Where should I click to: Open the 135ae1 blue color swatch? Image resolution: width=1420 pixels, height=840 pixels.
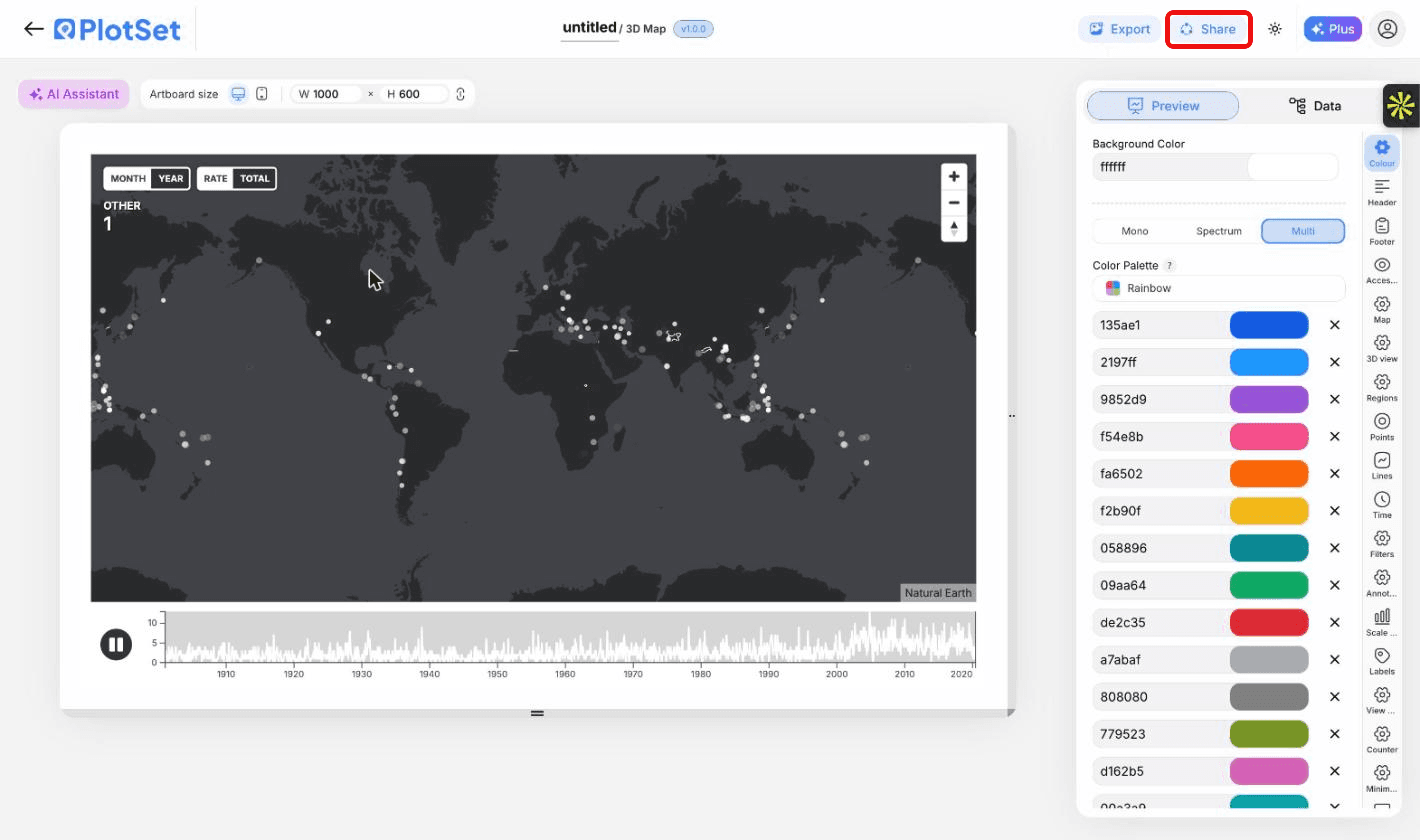[x=1269, y=325]
